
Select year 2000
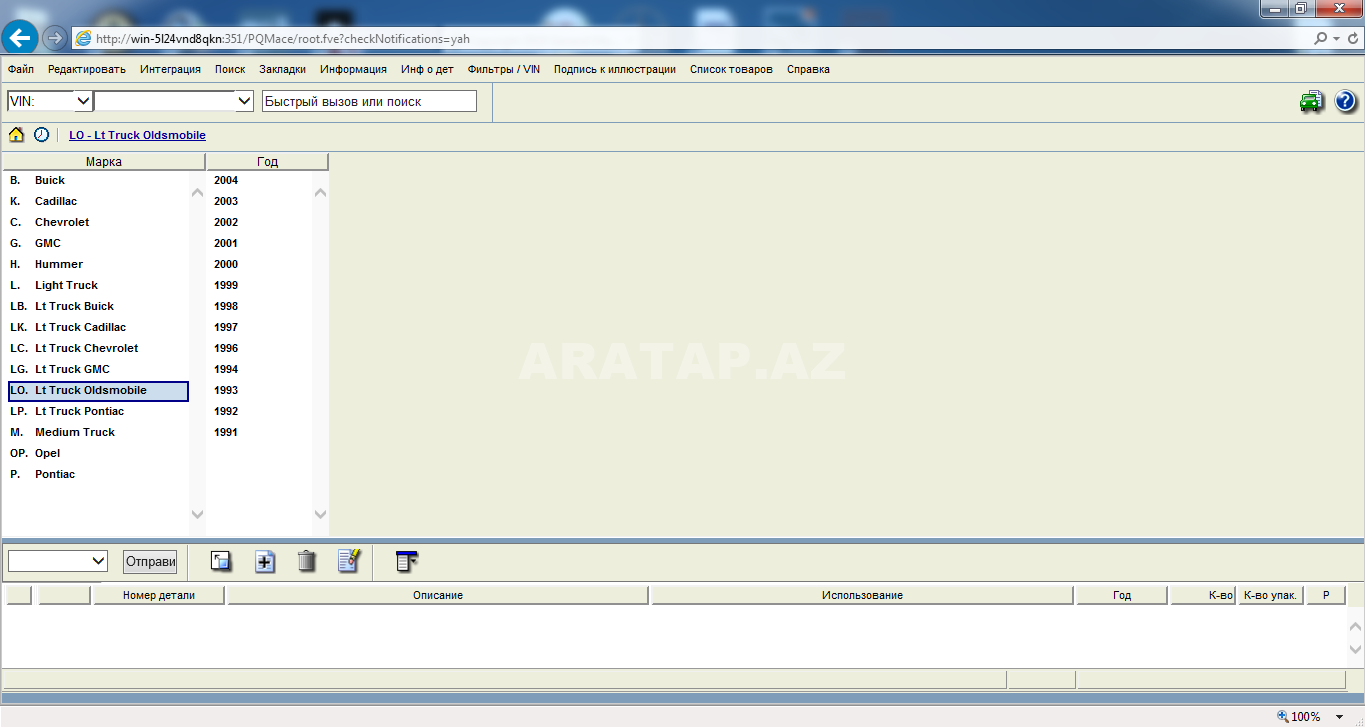coord(226,264)
